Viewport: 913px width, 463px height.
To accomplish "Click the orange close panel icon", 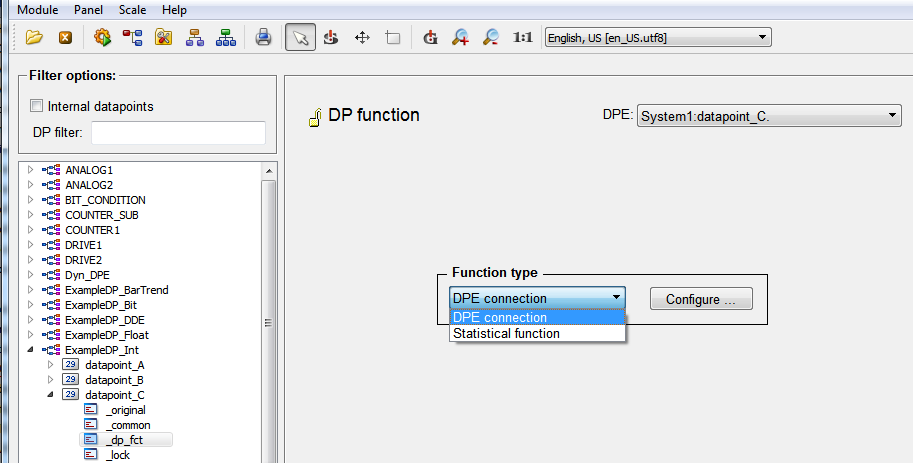I will (65, 38).
